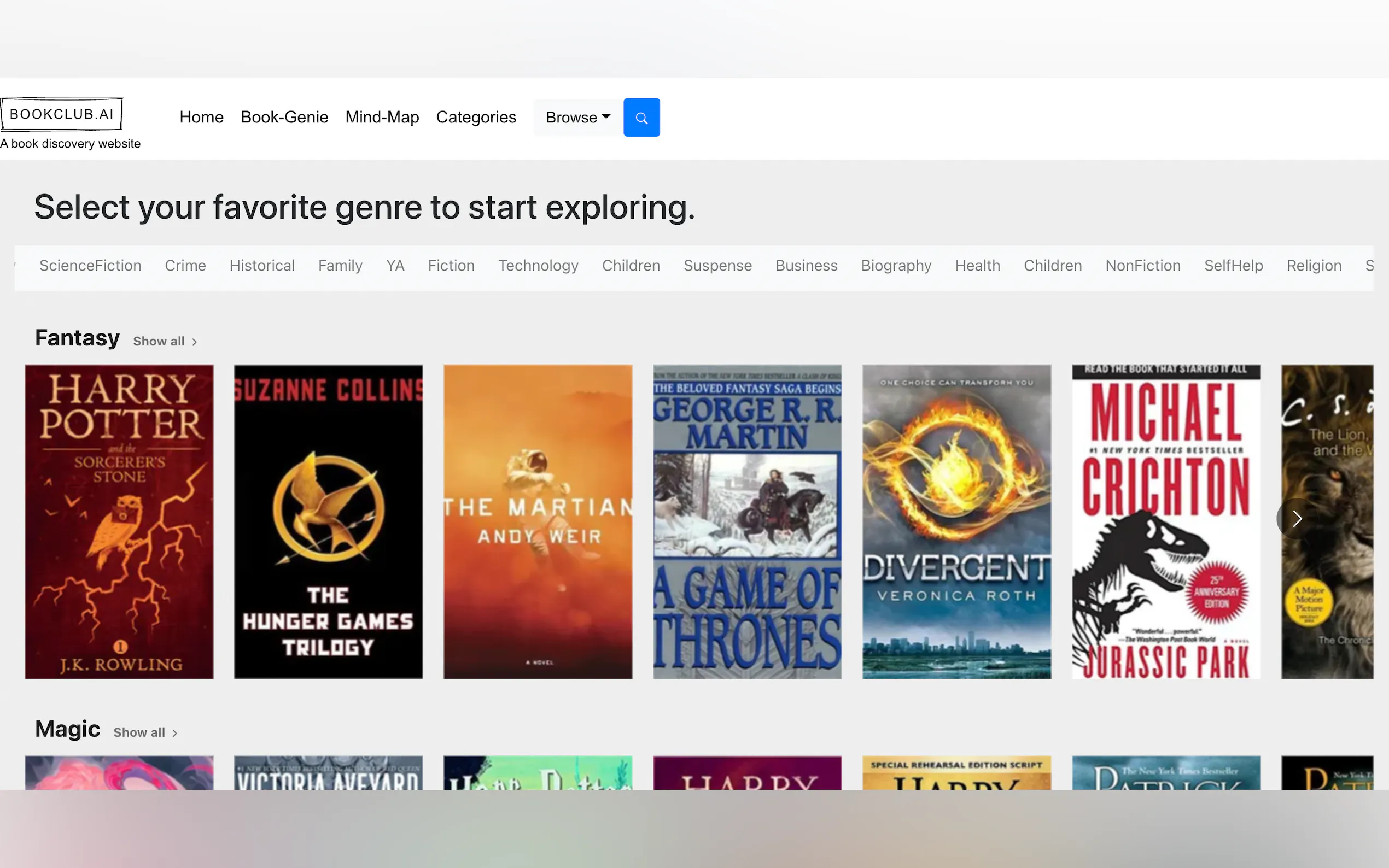Open The Hunger Games Trilogy cover
The image size is (1389, 868).
coord(329,521)
